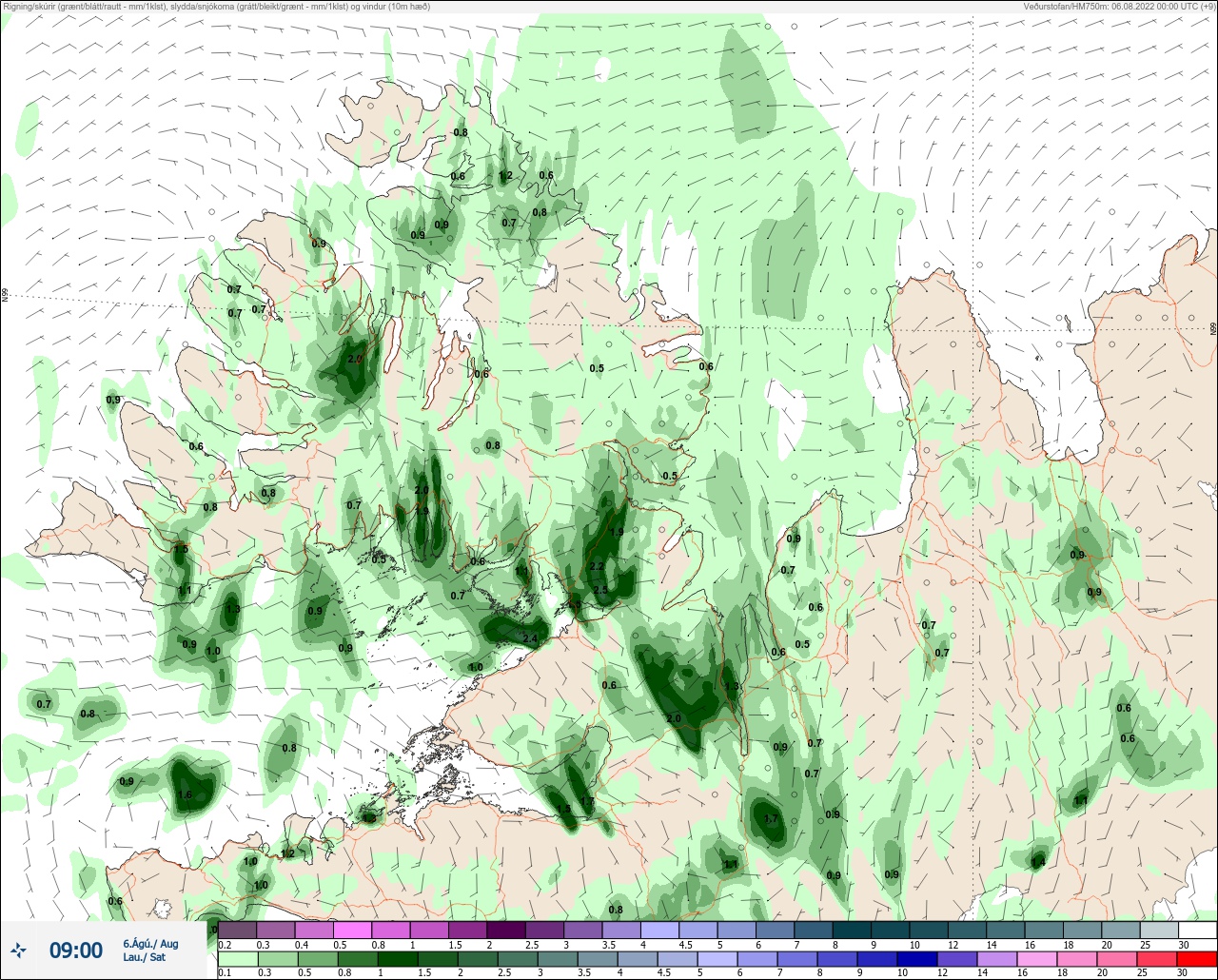Click the 2.2 precipitation value on the map
The image size is (1218, 980).
click(x=598, y=566)
